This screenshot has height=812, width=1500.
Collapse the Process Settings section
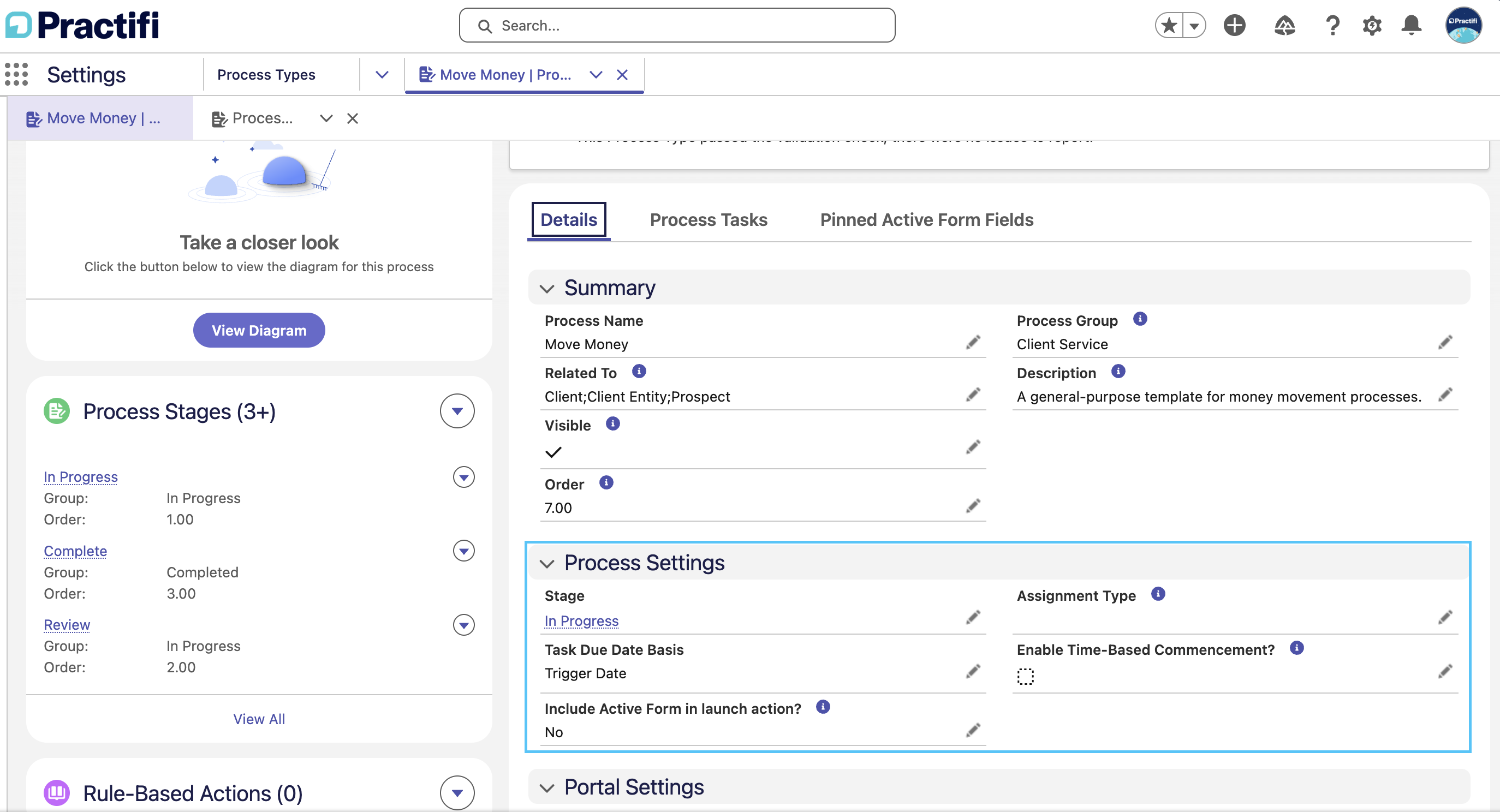point(547,564)
